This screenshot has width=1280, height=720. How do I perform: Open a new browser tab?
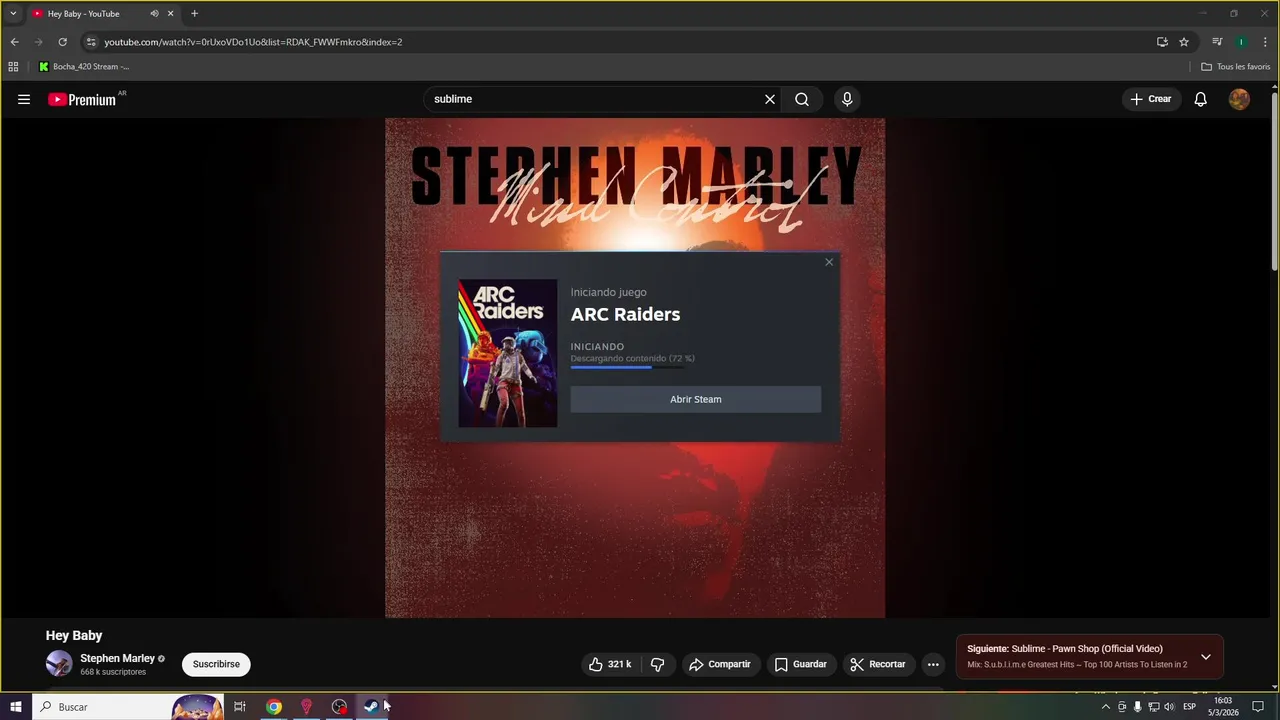194,14
